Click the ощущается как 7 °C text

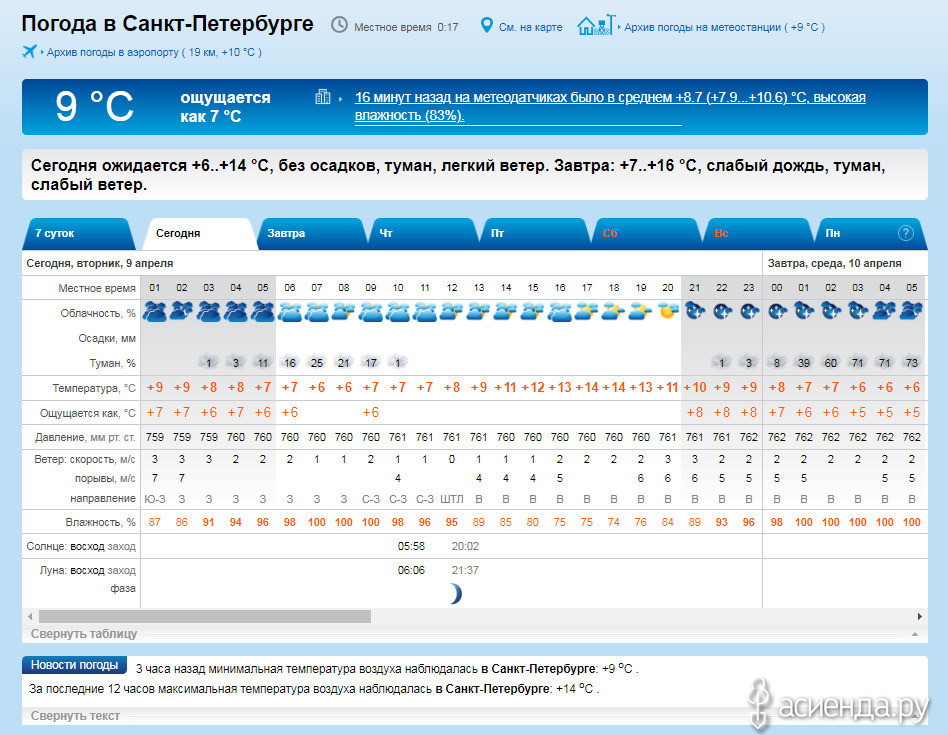click(225, 106)
